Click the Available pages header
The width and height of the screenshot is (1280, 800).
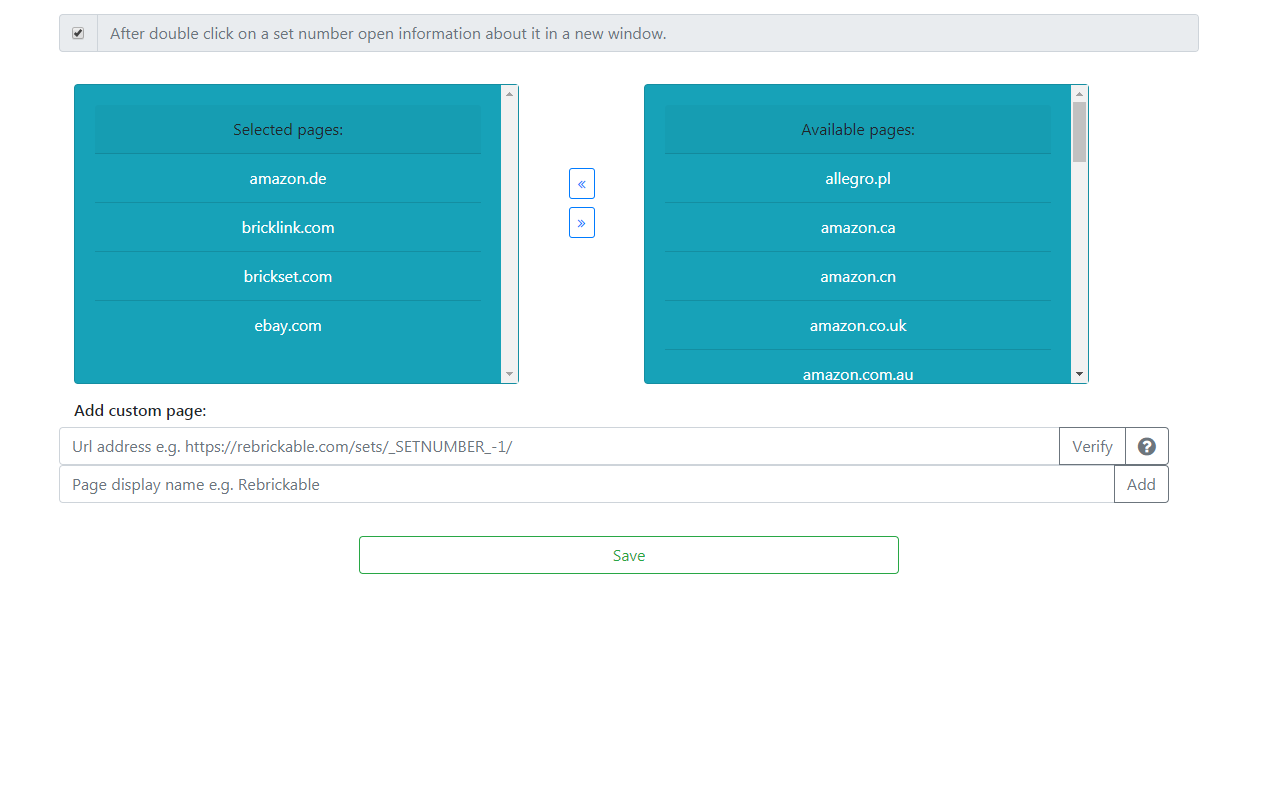click(858, 130)
